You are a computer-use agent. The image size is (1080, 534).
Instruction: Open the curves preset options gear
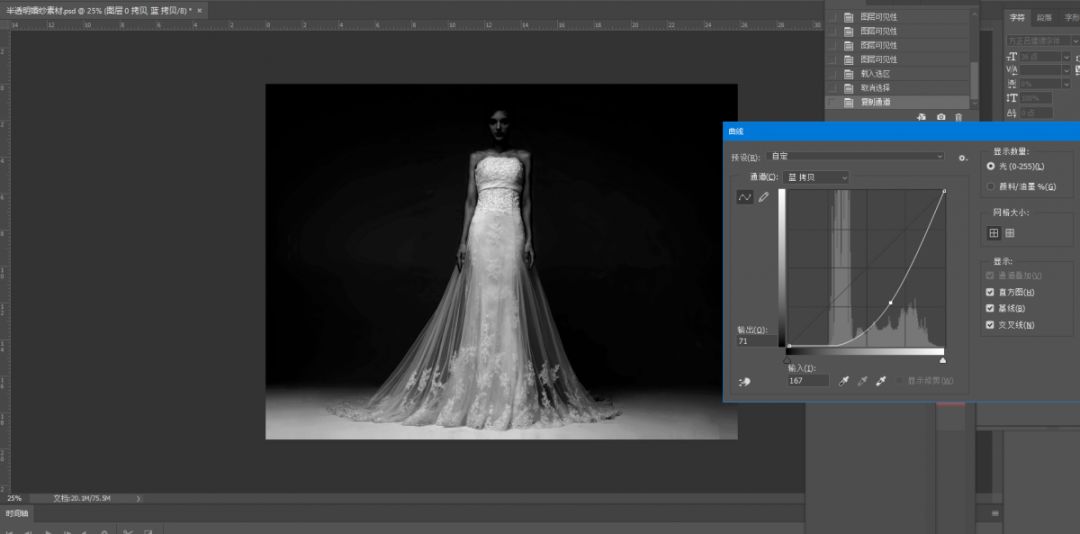click(962, 157)
